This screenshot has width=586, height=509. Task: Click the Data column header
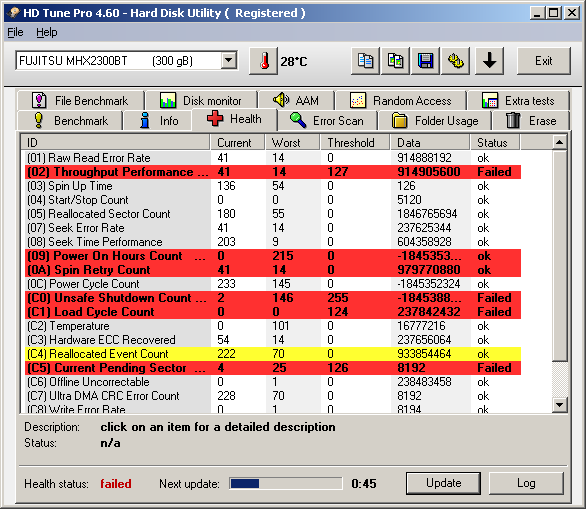tap(430, 143)
